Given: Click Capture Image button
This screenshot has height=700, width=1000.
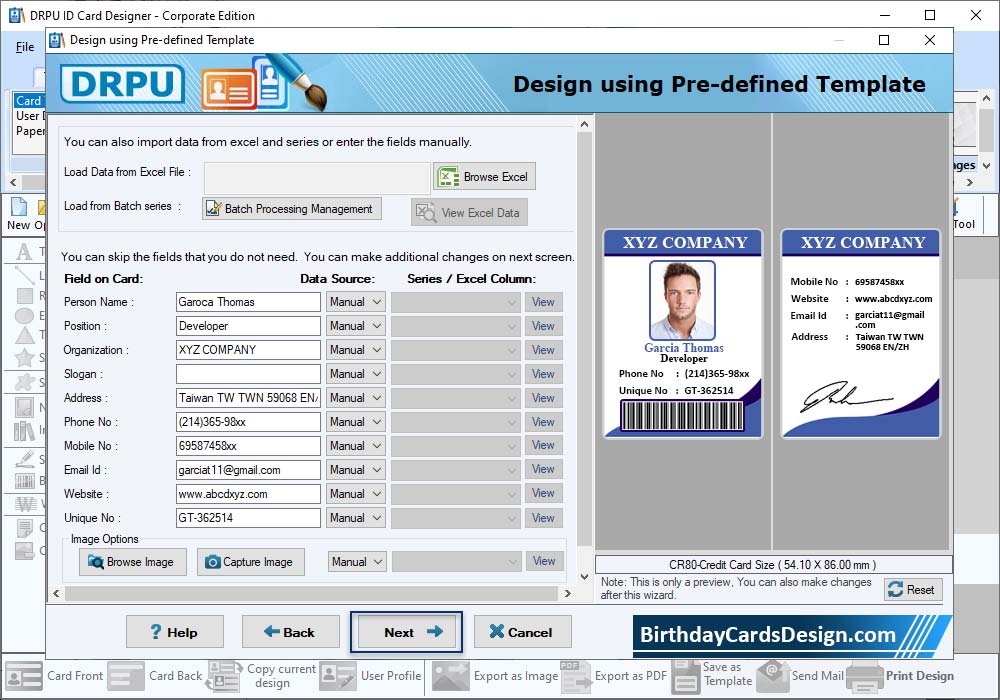Looking at the screenshot, I should [x=251, y=562].
